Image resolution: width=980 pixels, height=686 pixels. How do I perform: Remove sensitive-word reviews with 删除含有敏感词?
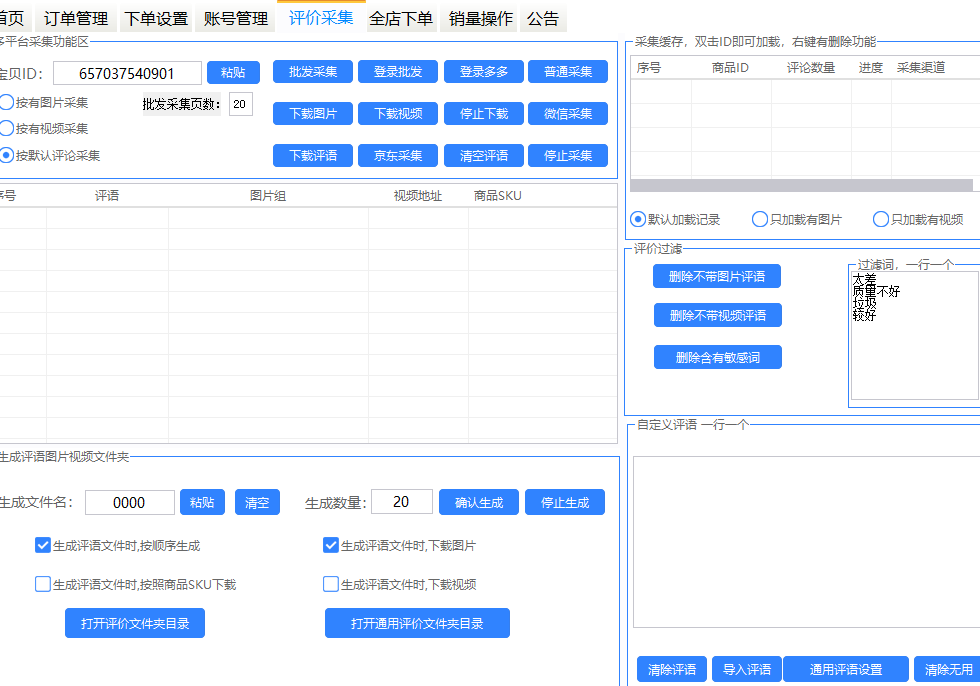[717, 357]
